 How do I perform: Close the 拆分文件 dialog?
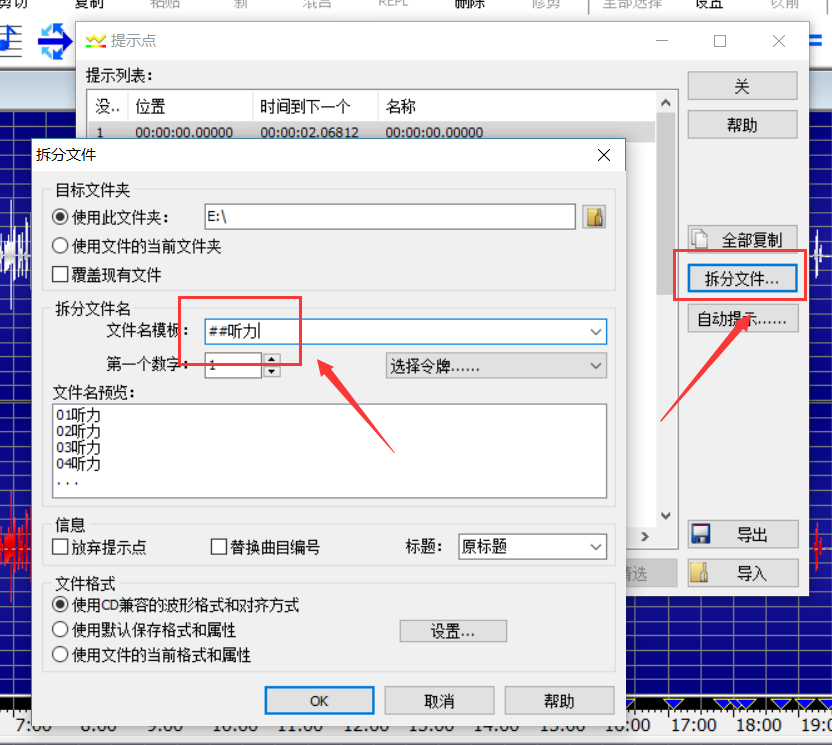coord(603,155)
